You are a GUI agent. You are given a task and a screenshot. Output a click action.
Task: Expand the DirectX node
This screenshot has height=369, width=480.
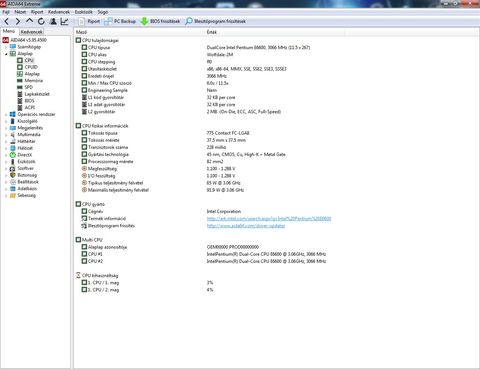click(x=6, y=155)
